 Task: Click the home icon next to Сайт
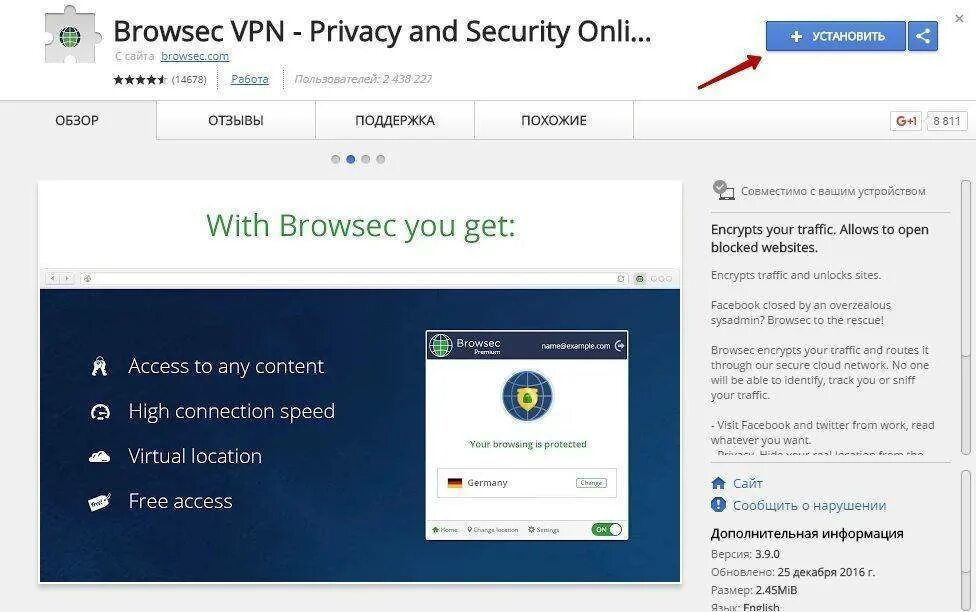(x=718, y=483)
